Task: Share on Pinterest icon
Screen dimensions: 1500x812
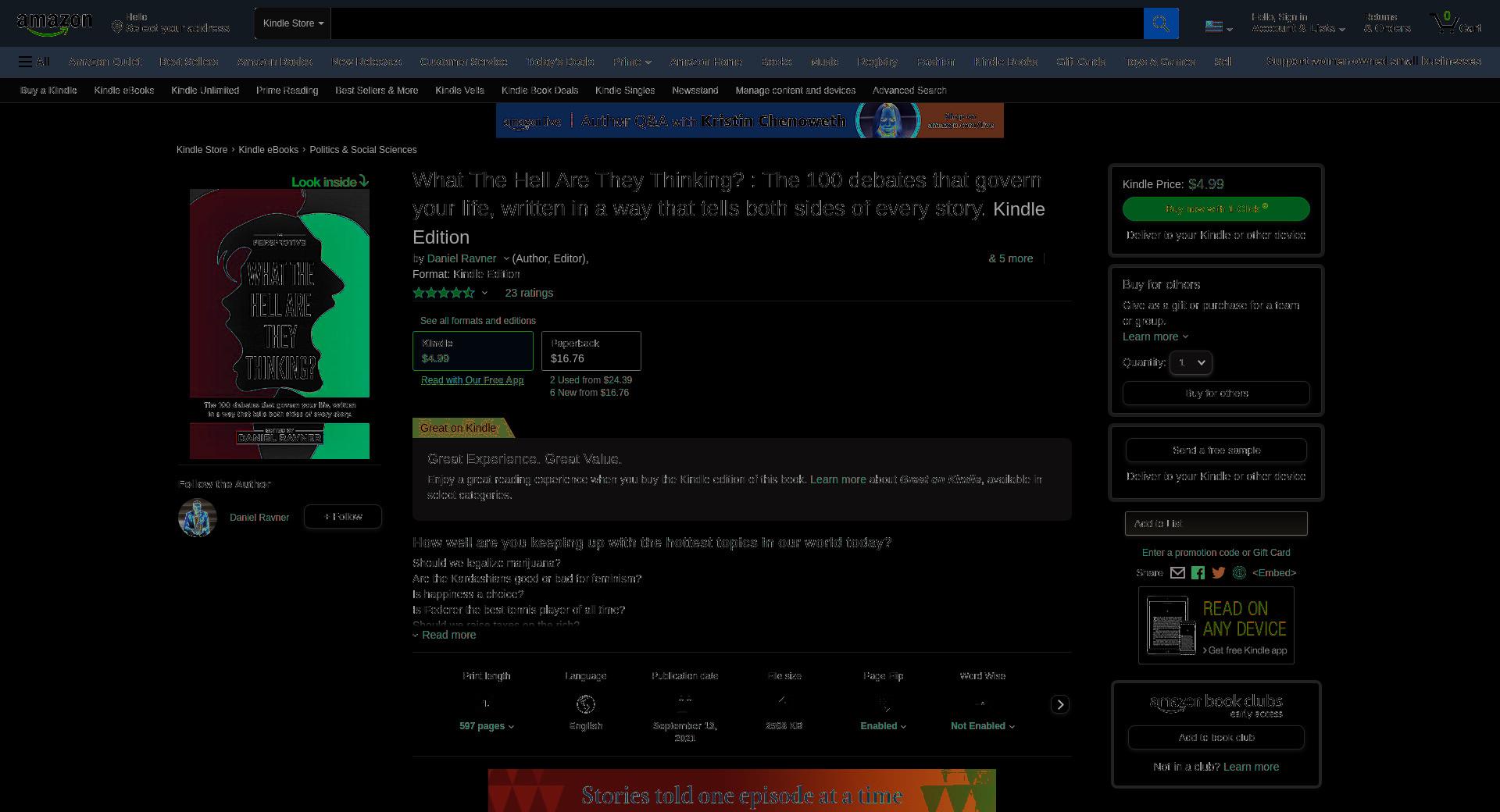Action: pos(1239,573)
